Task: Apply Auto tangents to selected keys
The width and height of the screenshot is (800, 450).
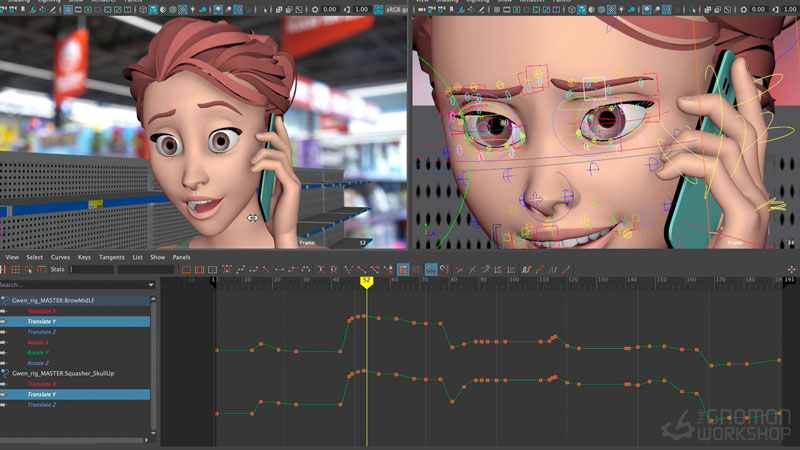Action: [227, 269]
